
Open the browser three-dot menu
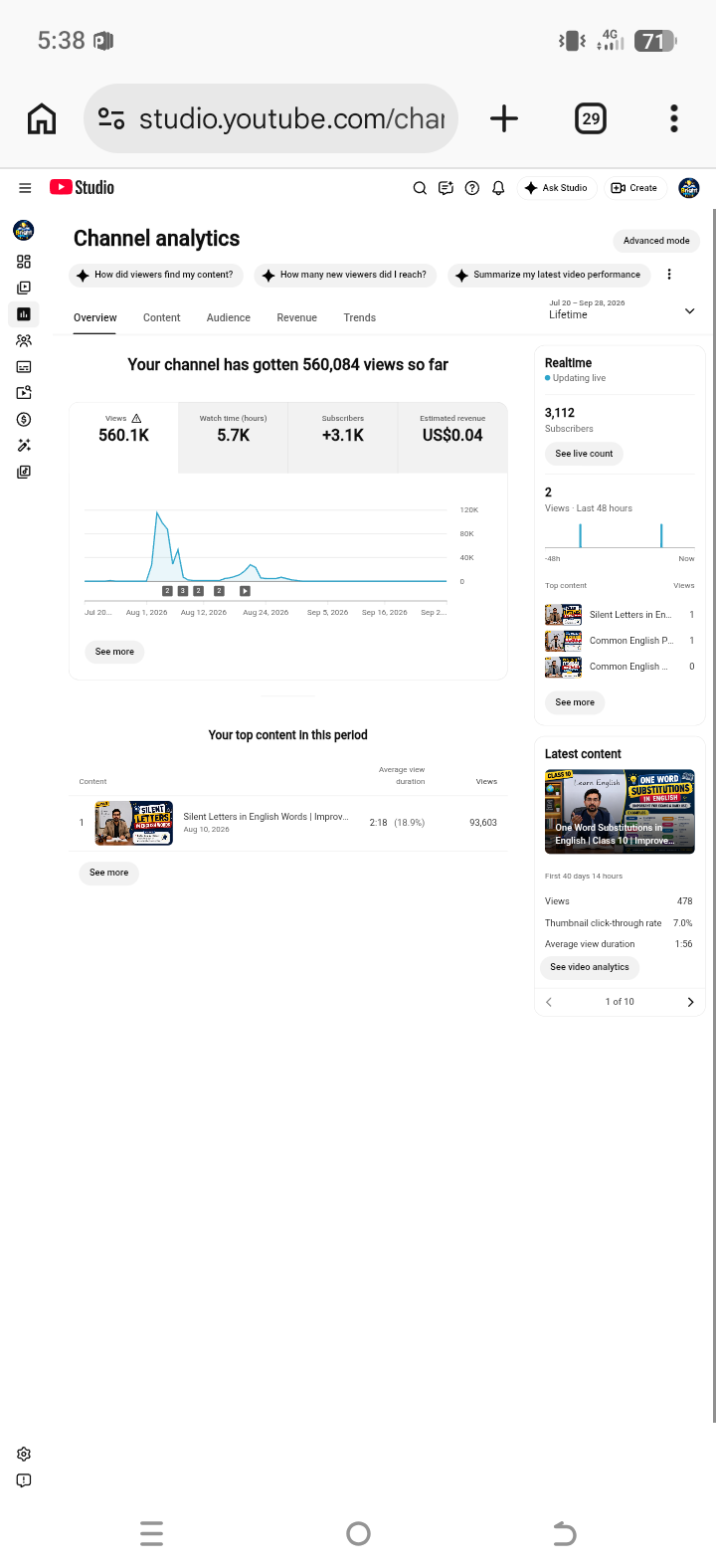674,118
